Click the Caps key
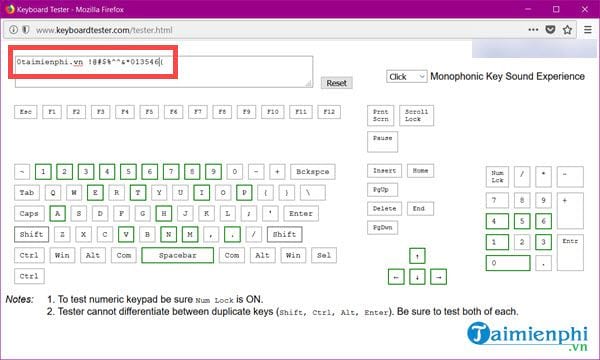600x360 pixels. [x=29, y=213]
